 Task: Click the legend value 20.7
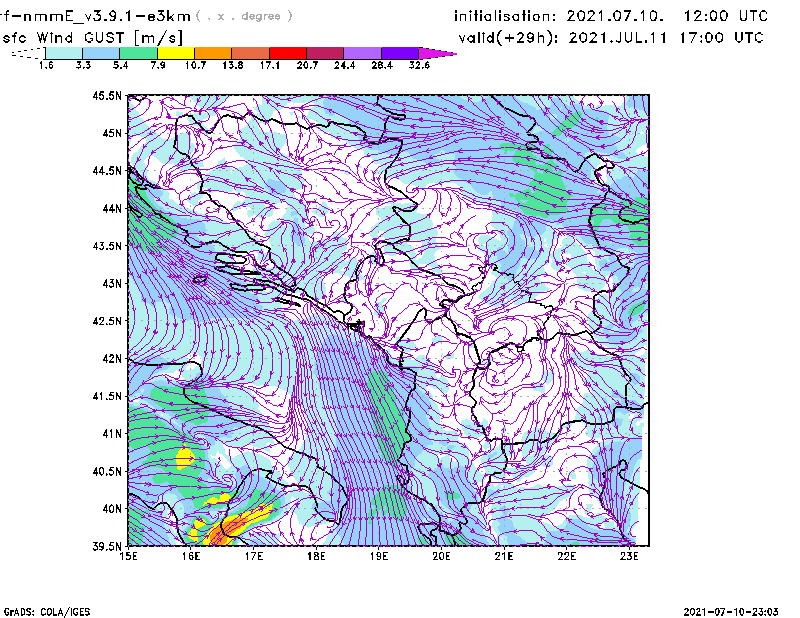coord(307,65)
